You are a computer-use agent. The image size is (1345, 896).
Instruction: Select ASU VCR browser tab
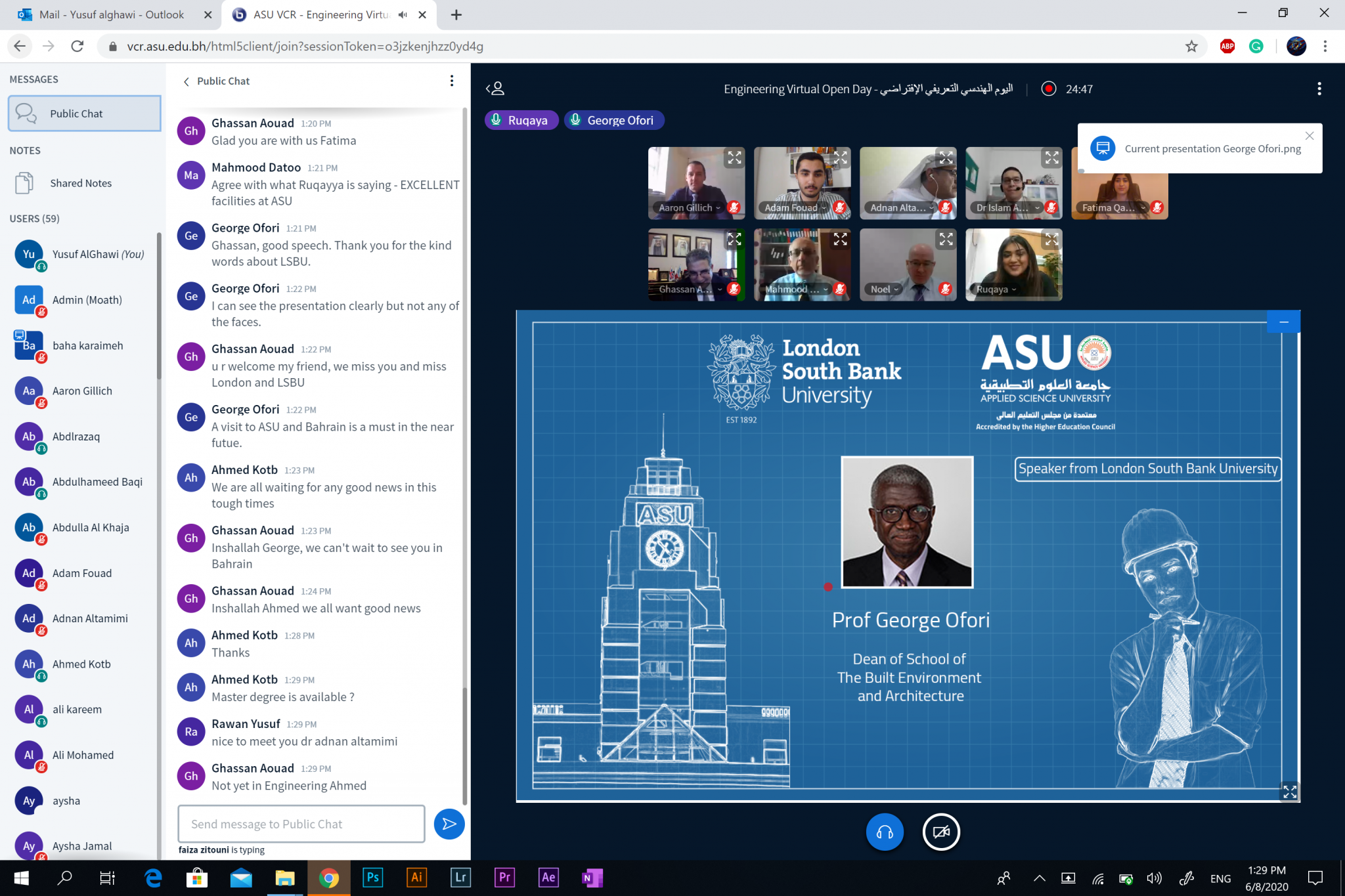coord(322,14)
